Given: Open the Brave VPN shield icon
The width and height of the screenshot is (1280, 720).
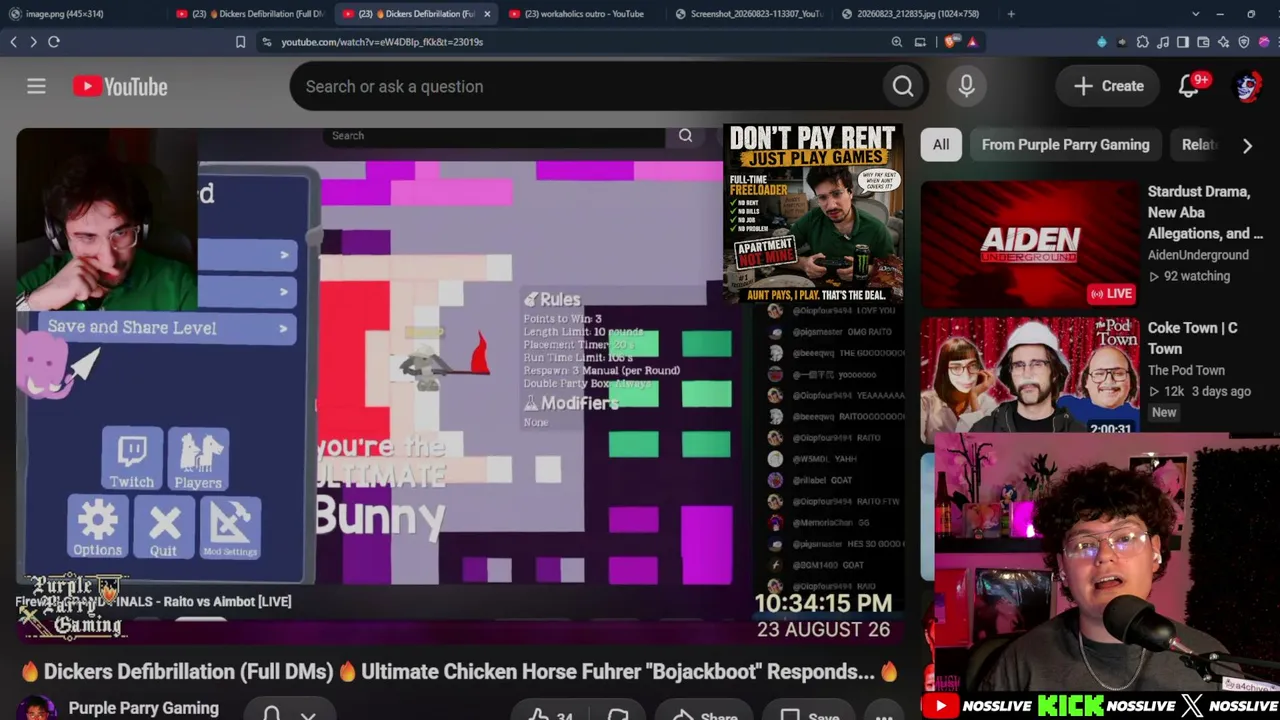Looking at the screenshot, I should click(1244, 42).
